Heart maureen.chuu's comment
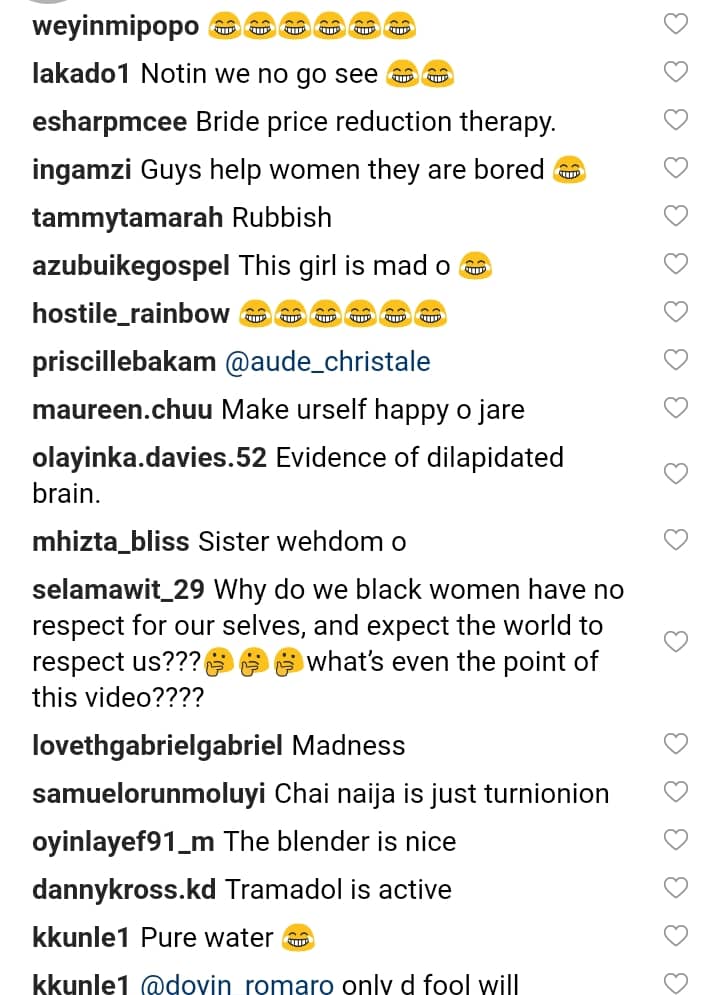Viewport: 720px width, 995px height. pyautogui.click(x=677, y=408)
